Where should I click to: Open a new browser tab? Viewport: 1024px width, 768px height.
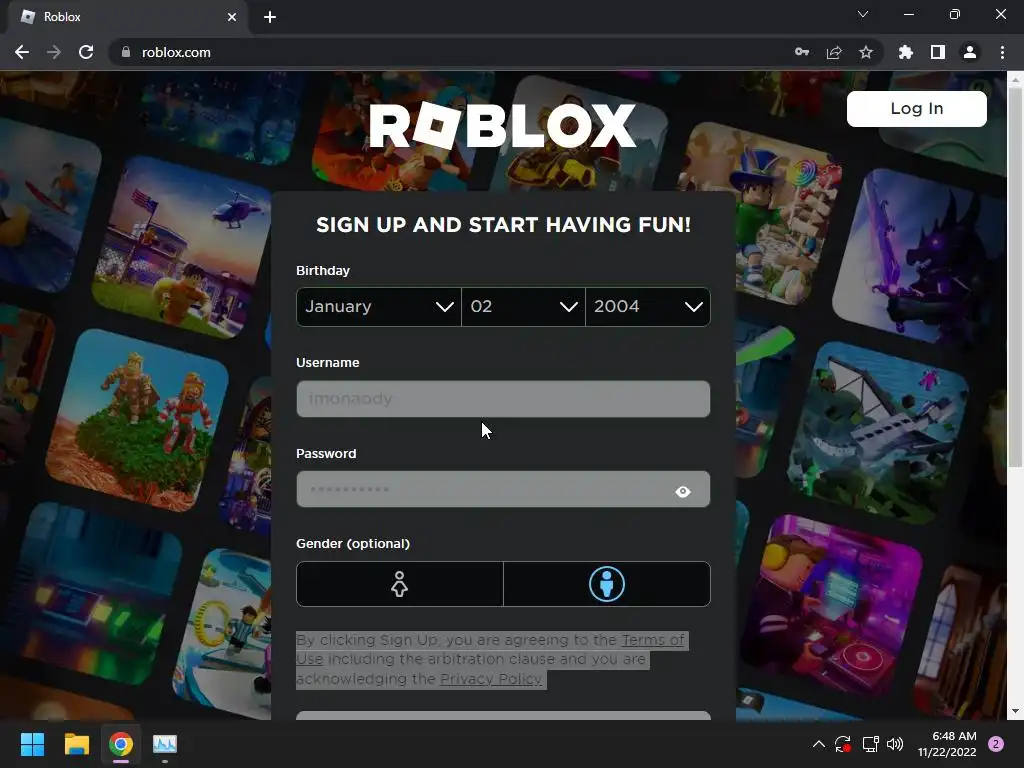270,17
